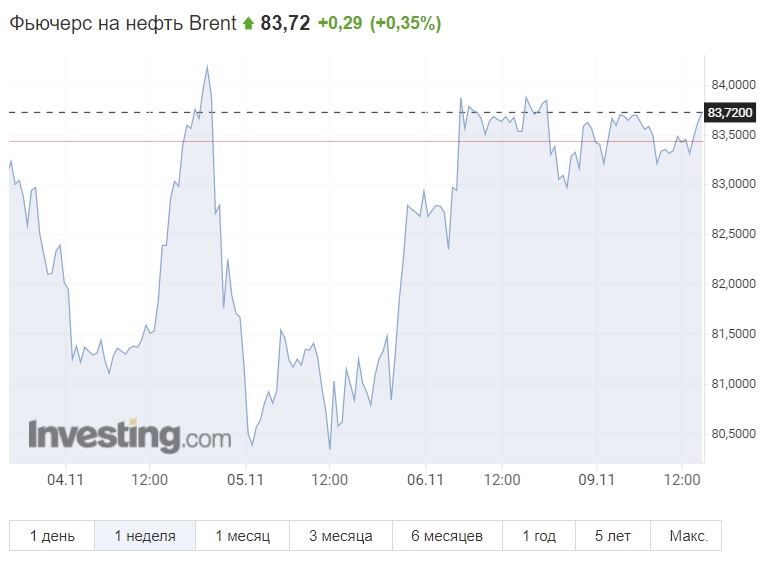This screenshot has height=563, width=768.
Task: Click the current price label 83,7200
Action: pyautogui.click(x=730, y=112)
